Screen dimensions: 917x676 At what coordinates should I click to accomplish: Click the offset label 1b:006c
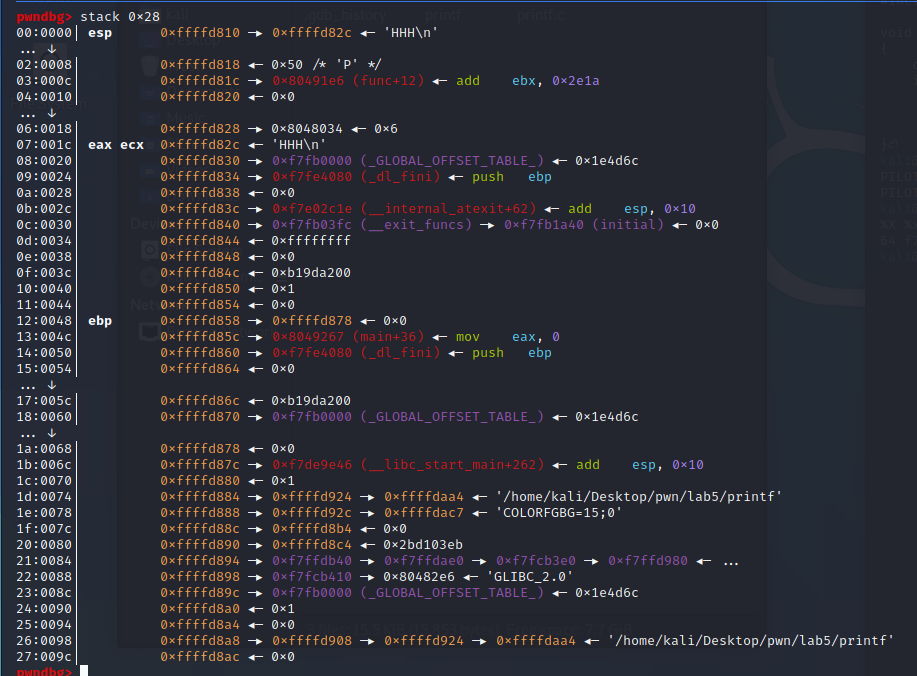click(x=44, y=465)
